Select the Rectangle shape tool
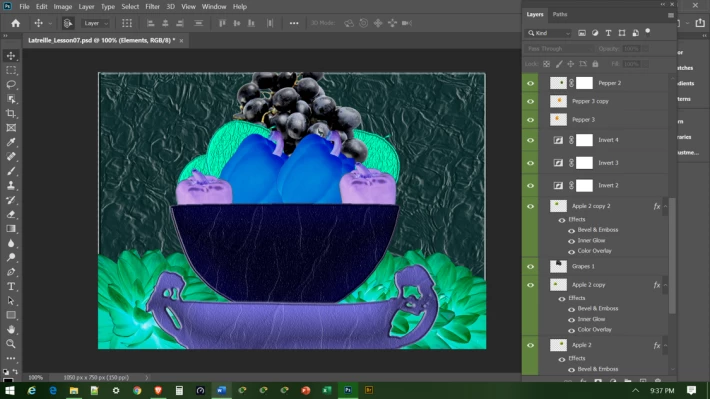 (11, 315)
